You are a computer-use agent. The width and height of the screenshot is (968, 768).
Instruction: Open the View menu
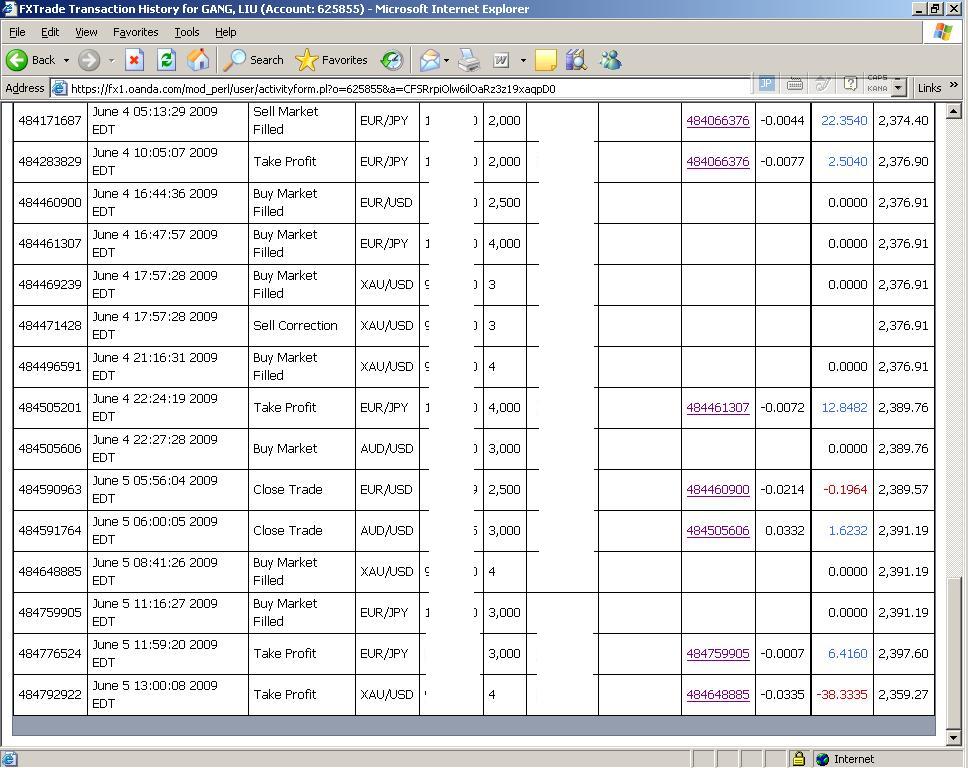pyautogui.click(x=86, y=32)
